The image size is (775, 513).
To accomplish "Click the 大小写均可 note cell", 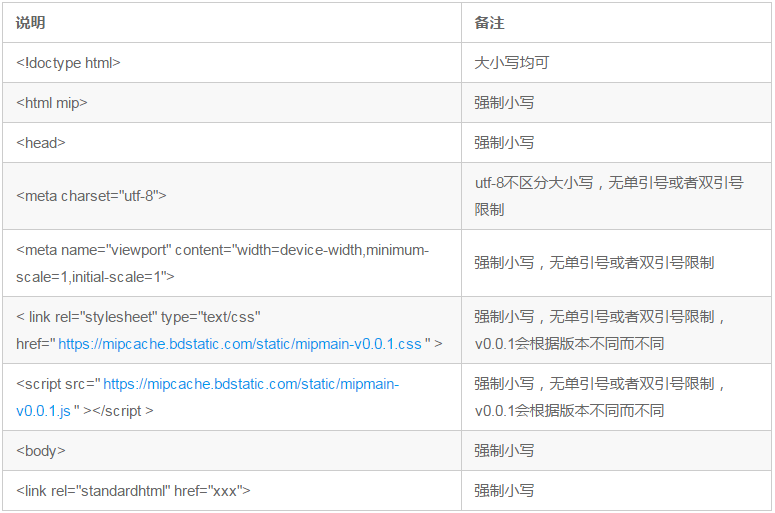I will (x=512, y=62).
